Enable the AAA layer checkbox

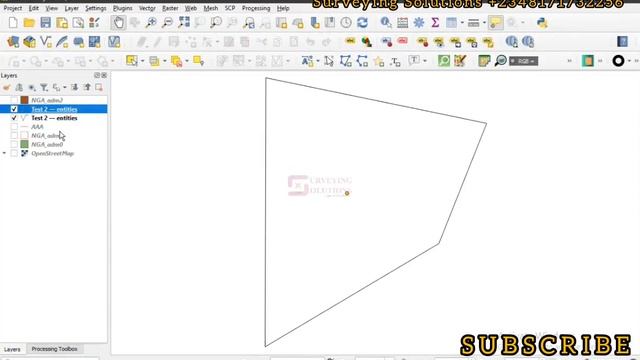[x=14, y=127]
